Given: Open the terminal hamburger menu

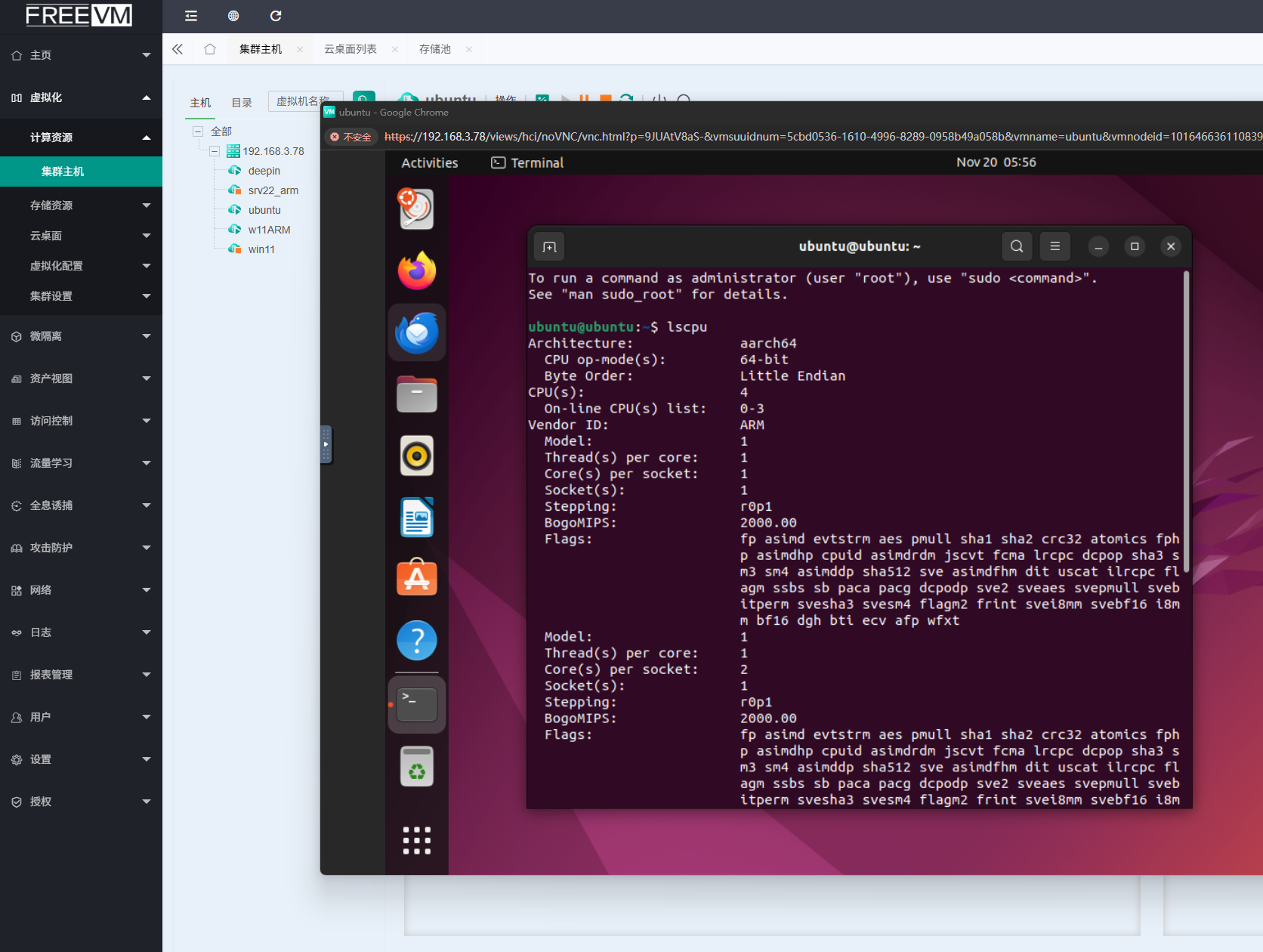Looking at the screenshot, I should point(1055,246).
